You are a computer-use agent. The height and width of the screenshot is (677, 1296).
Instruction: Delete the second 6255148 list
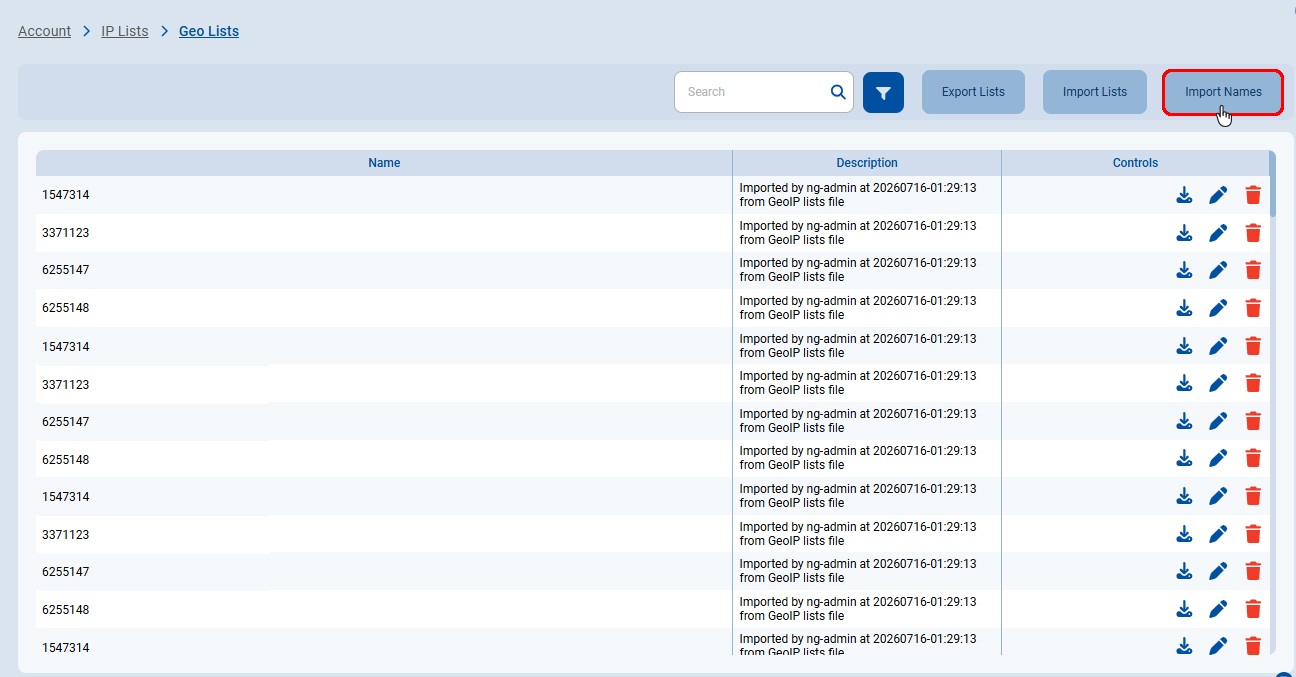(x=1253, y=458)
